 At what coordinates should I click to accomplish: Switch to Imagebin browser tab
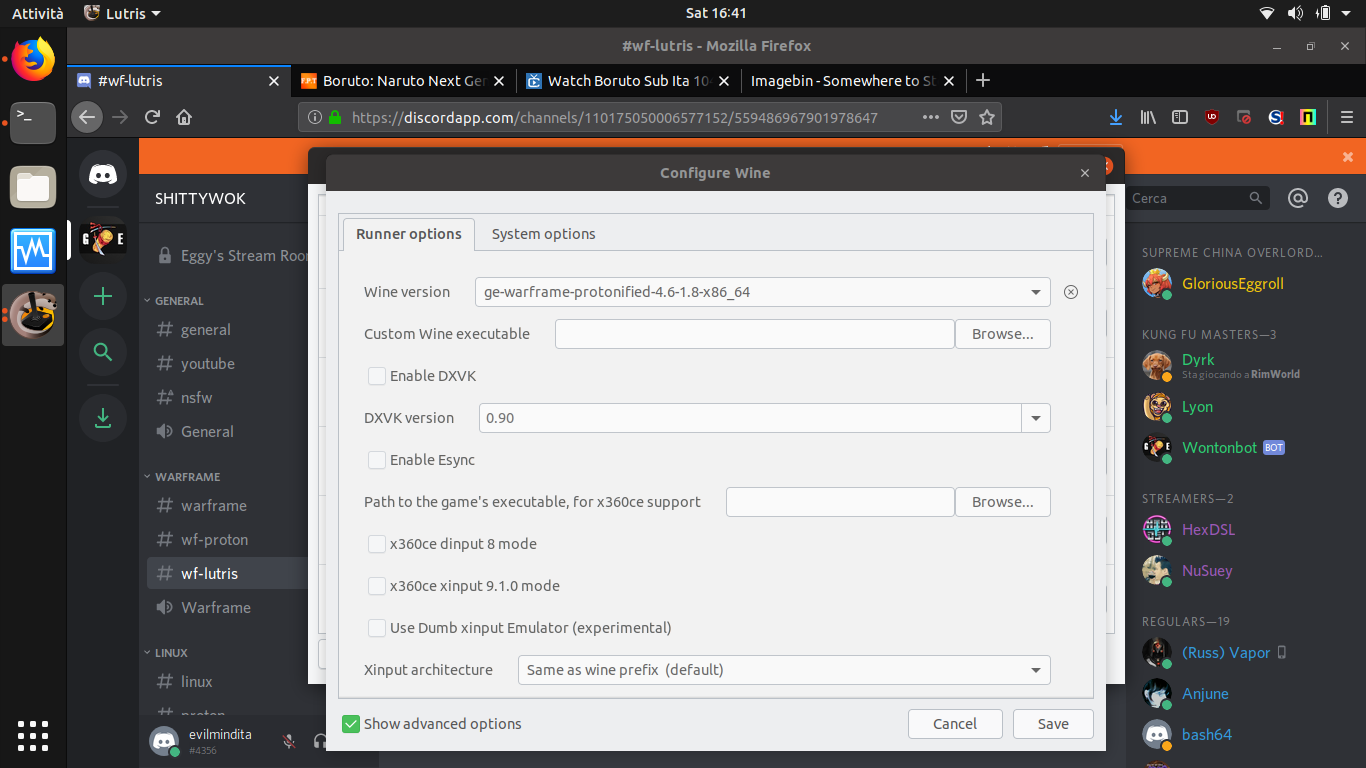(852, 81)
